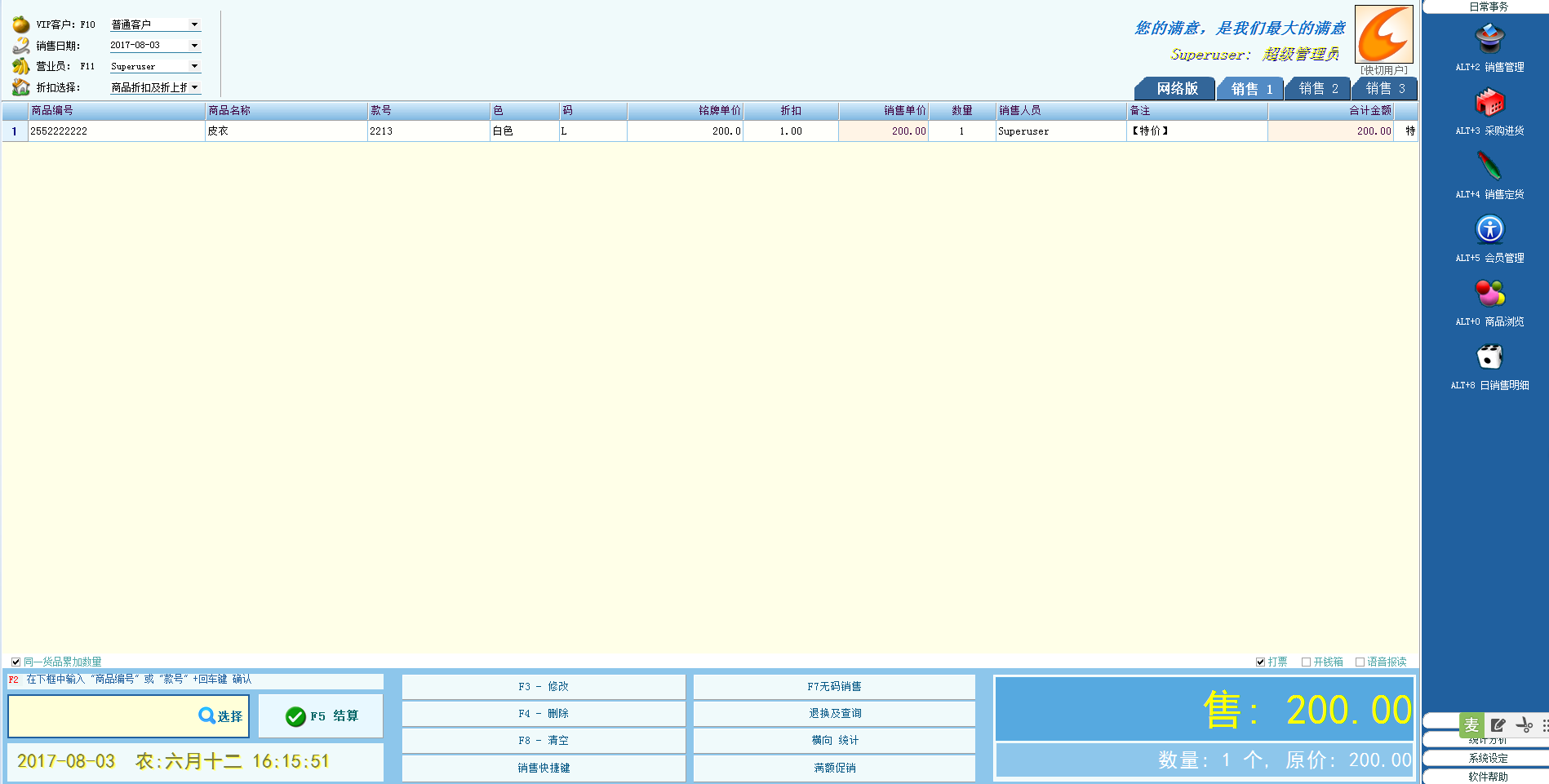Select the discount 1.00 cell
1549x784 pixels.
click(791, 131)
